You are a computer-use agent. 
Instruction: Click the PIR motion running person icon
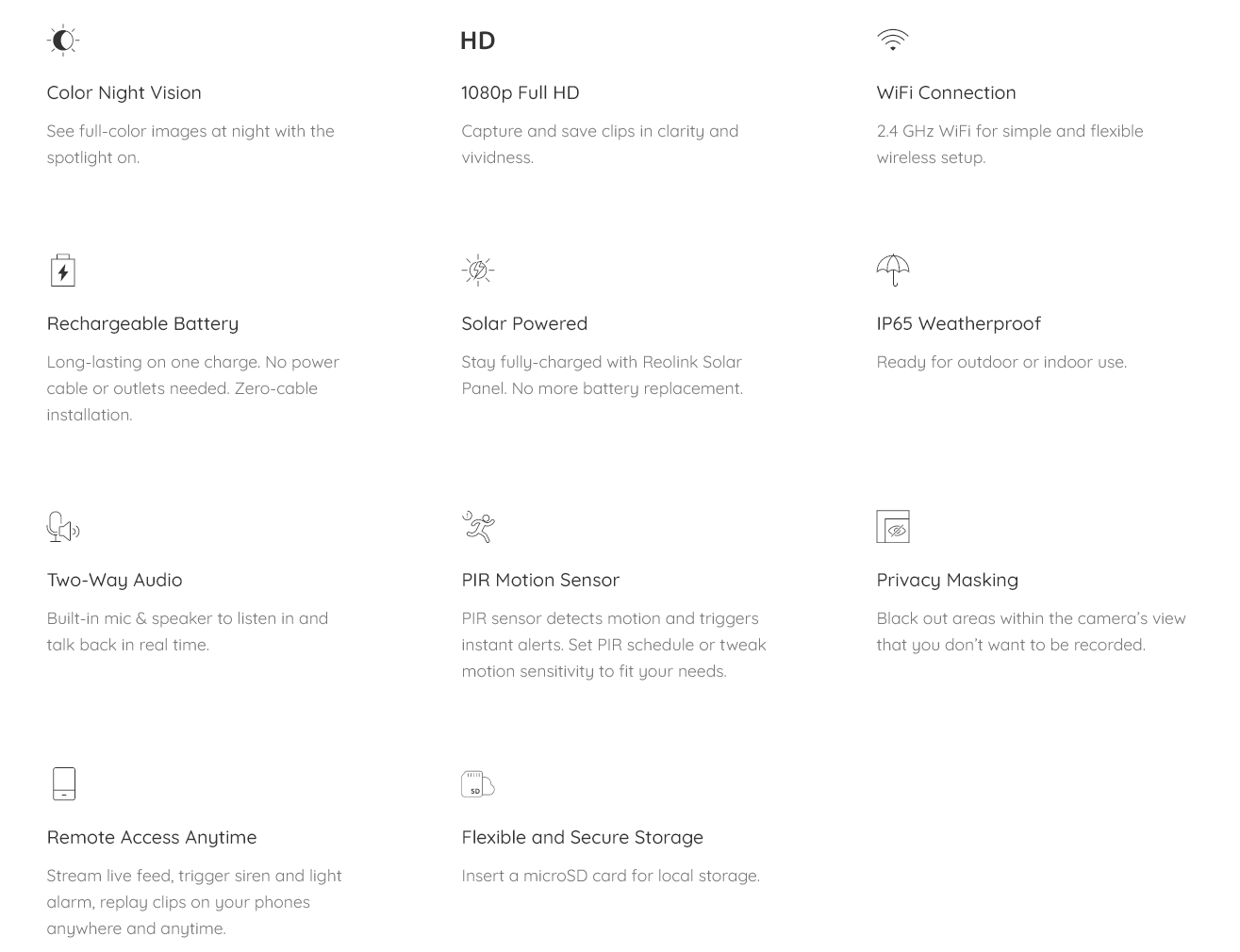pos(478,527)
